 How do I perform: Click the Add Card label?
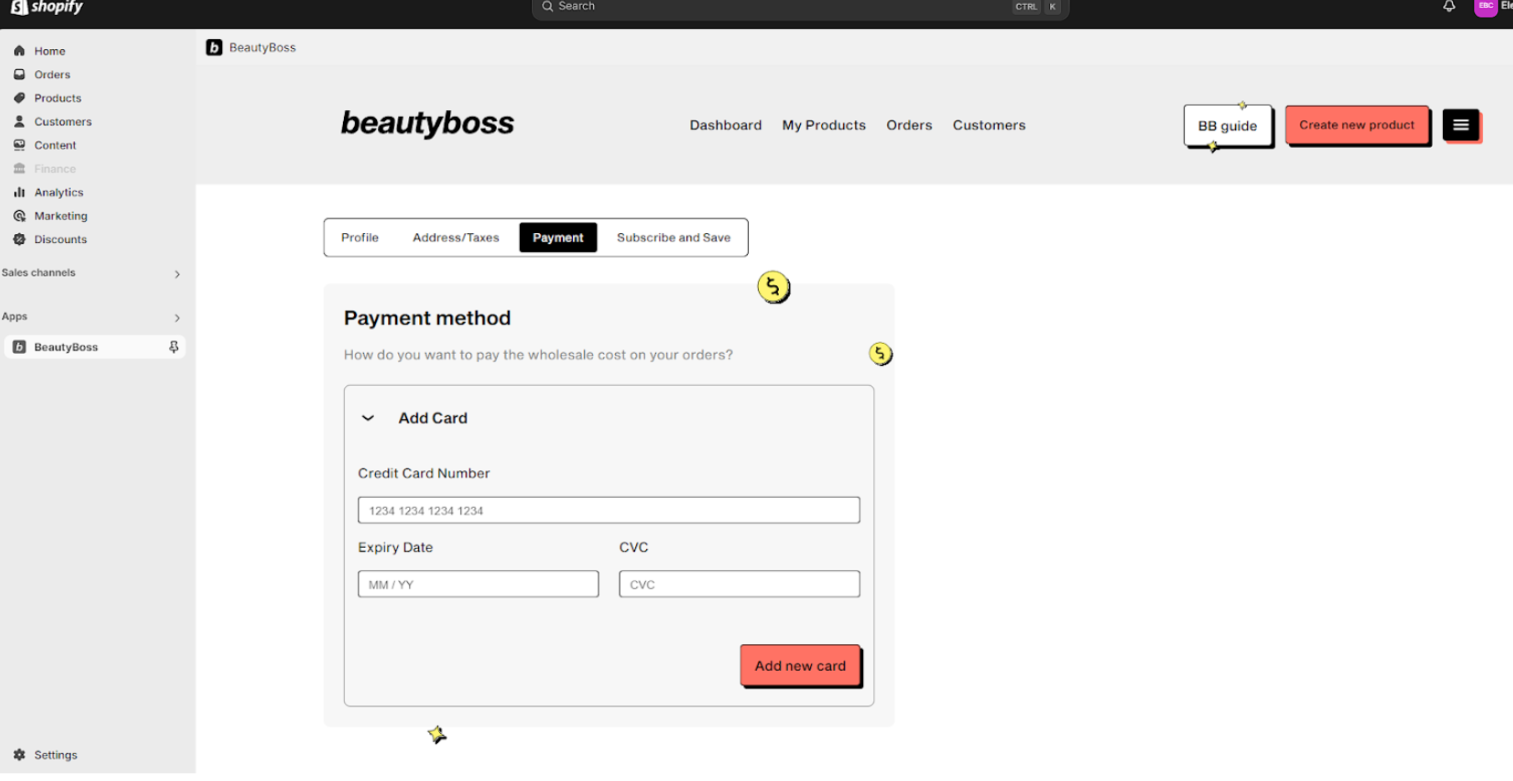pyautogui.click(x=433, y=418)
